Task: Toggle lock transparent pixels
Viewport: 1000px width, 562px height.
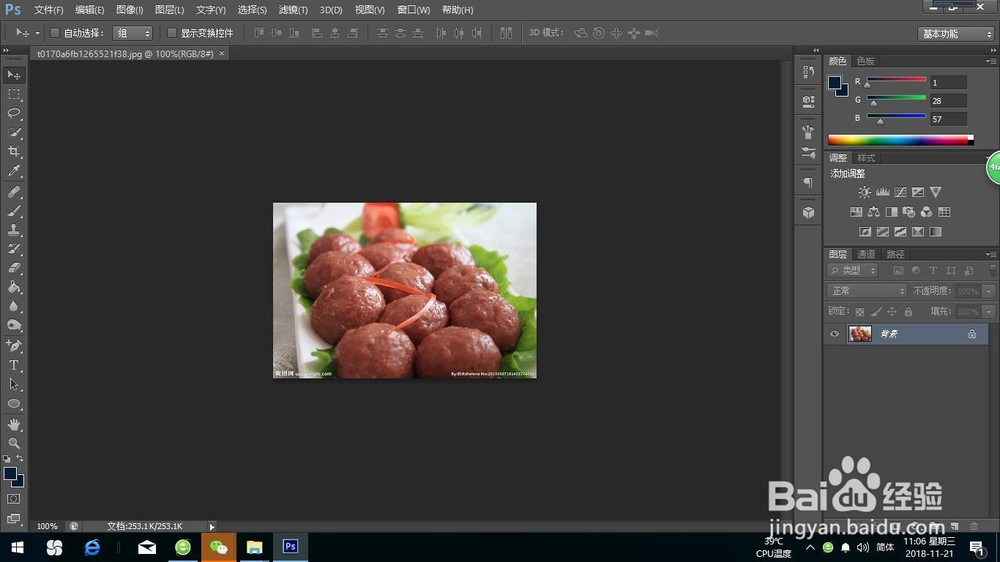Action: (x=860, y=312)
